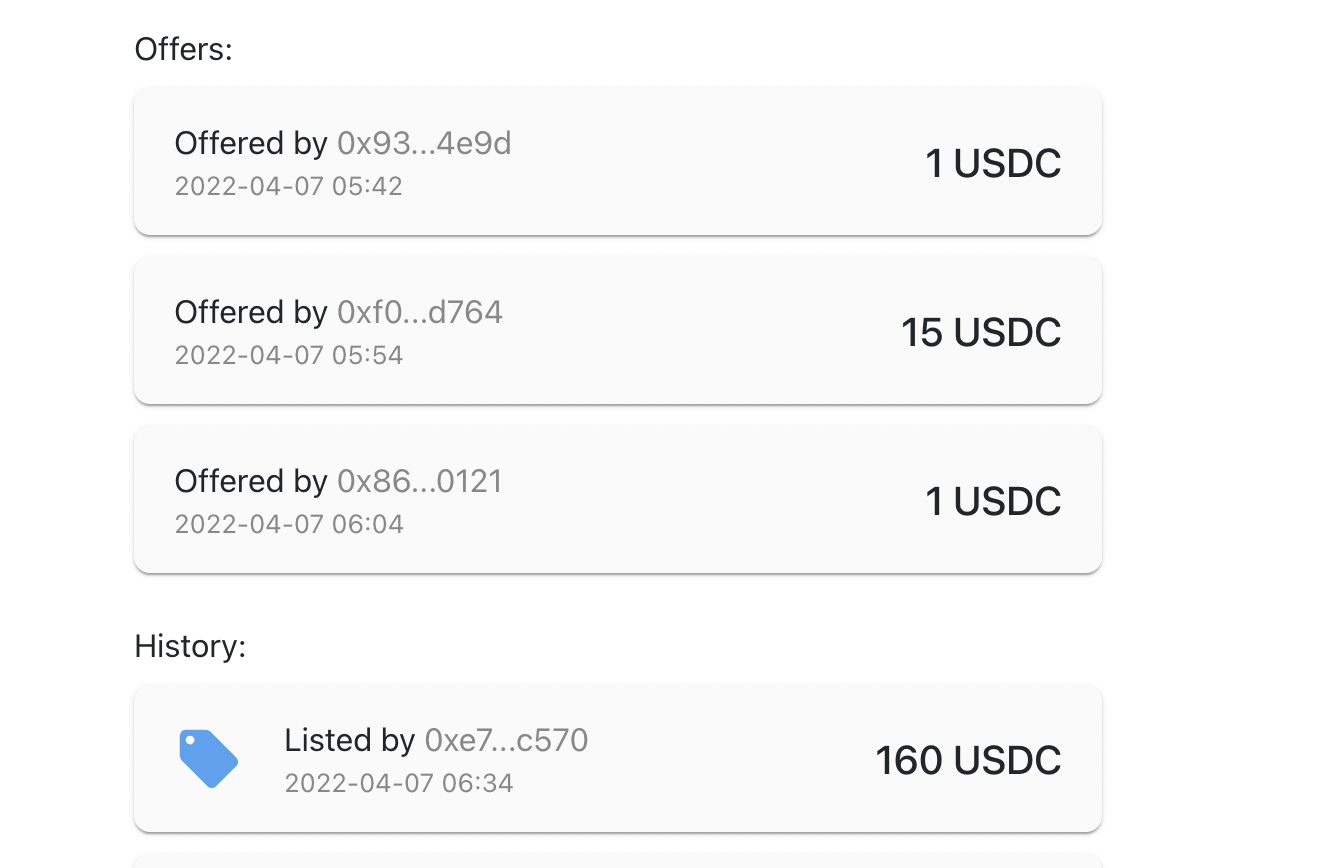Click the 15 USDC offer amount
1328x868 pixels.
pyautogui.click(x=980, y=333)
